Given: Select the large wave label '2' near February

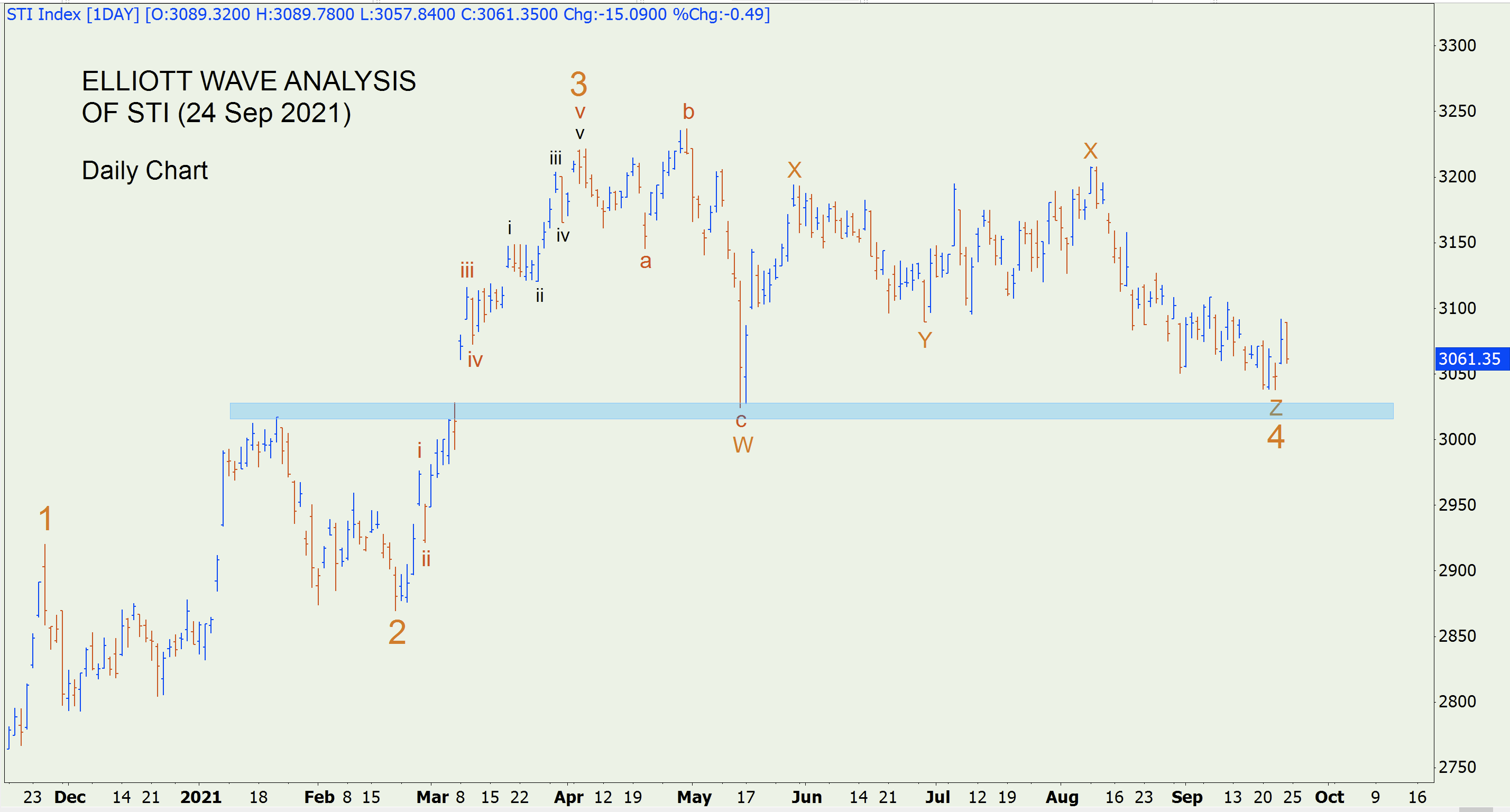Looking at the screenshot, I should pos(397,633).
